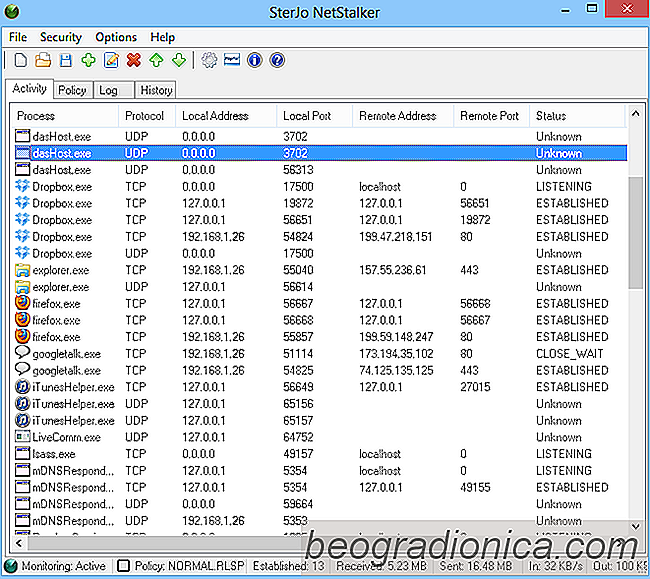Open settings via the gear toolbar icon
Viewport: 650px width, 579px height.
click(209, 61)
